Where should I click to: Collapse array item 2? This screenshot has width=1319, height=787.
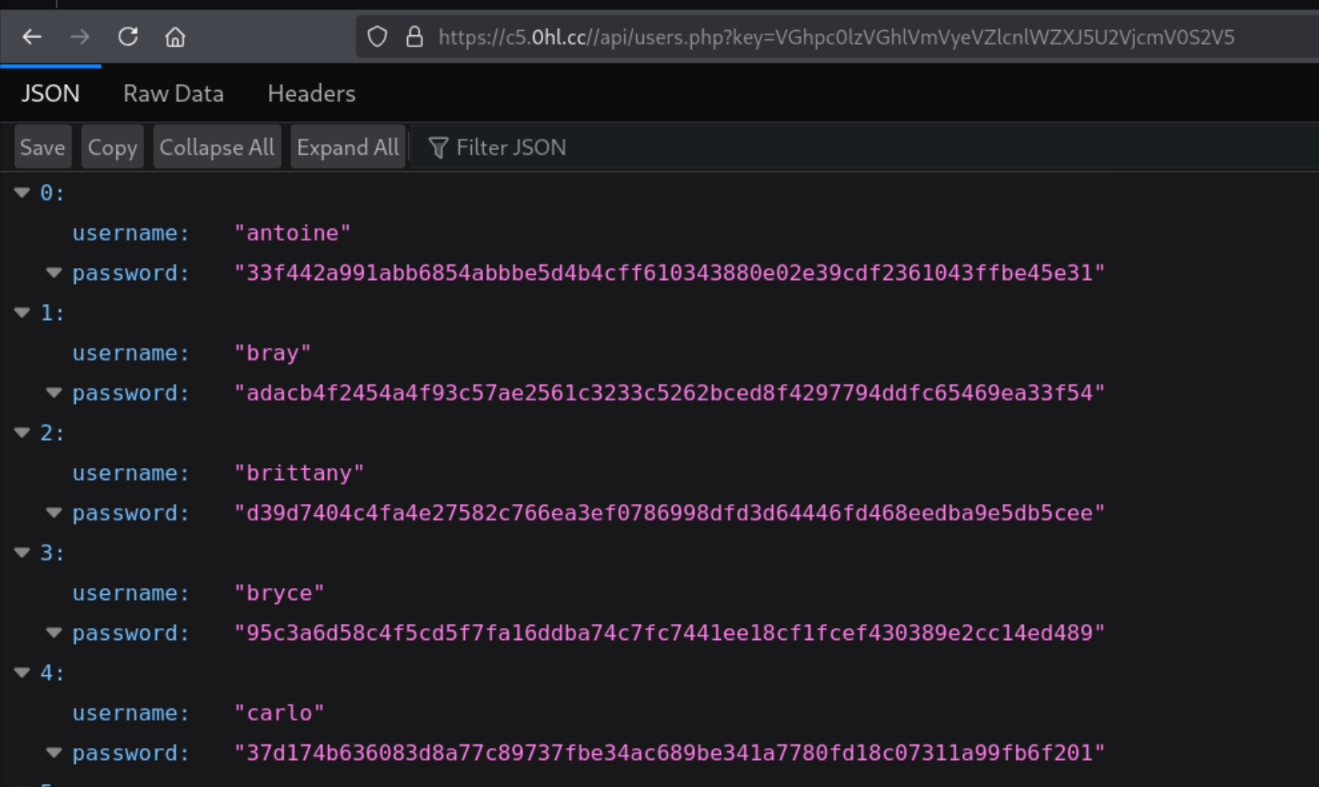(22, 433)
